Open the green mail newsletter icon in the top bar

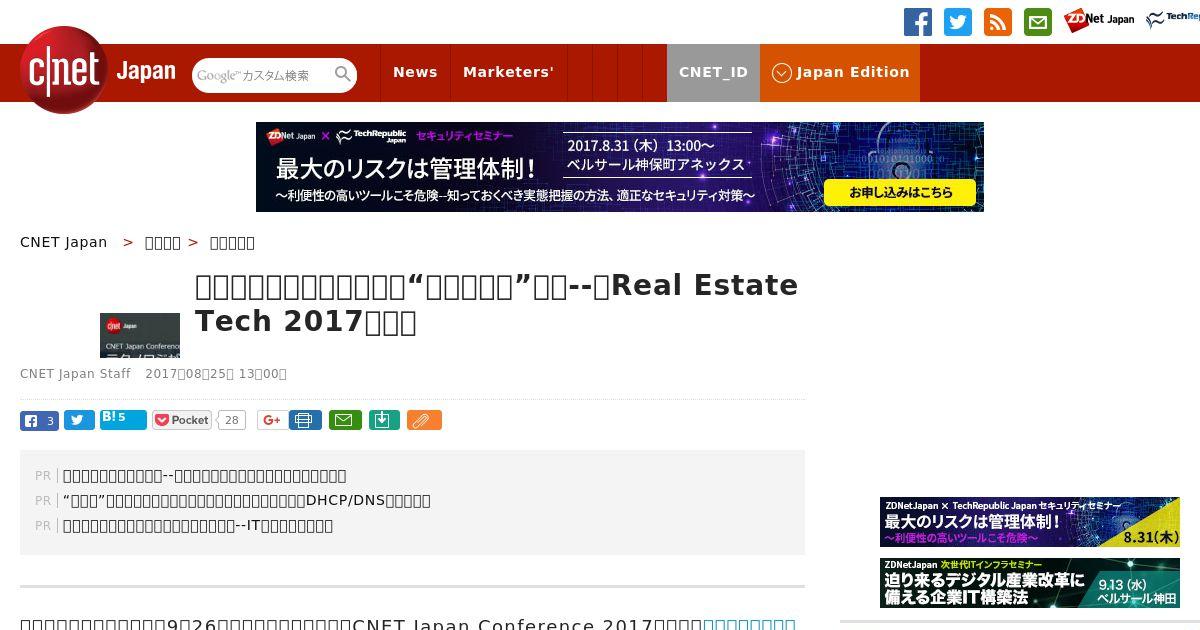pyautogui.click(x=1038, y=22)
